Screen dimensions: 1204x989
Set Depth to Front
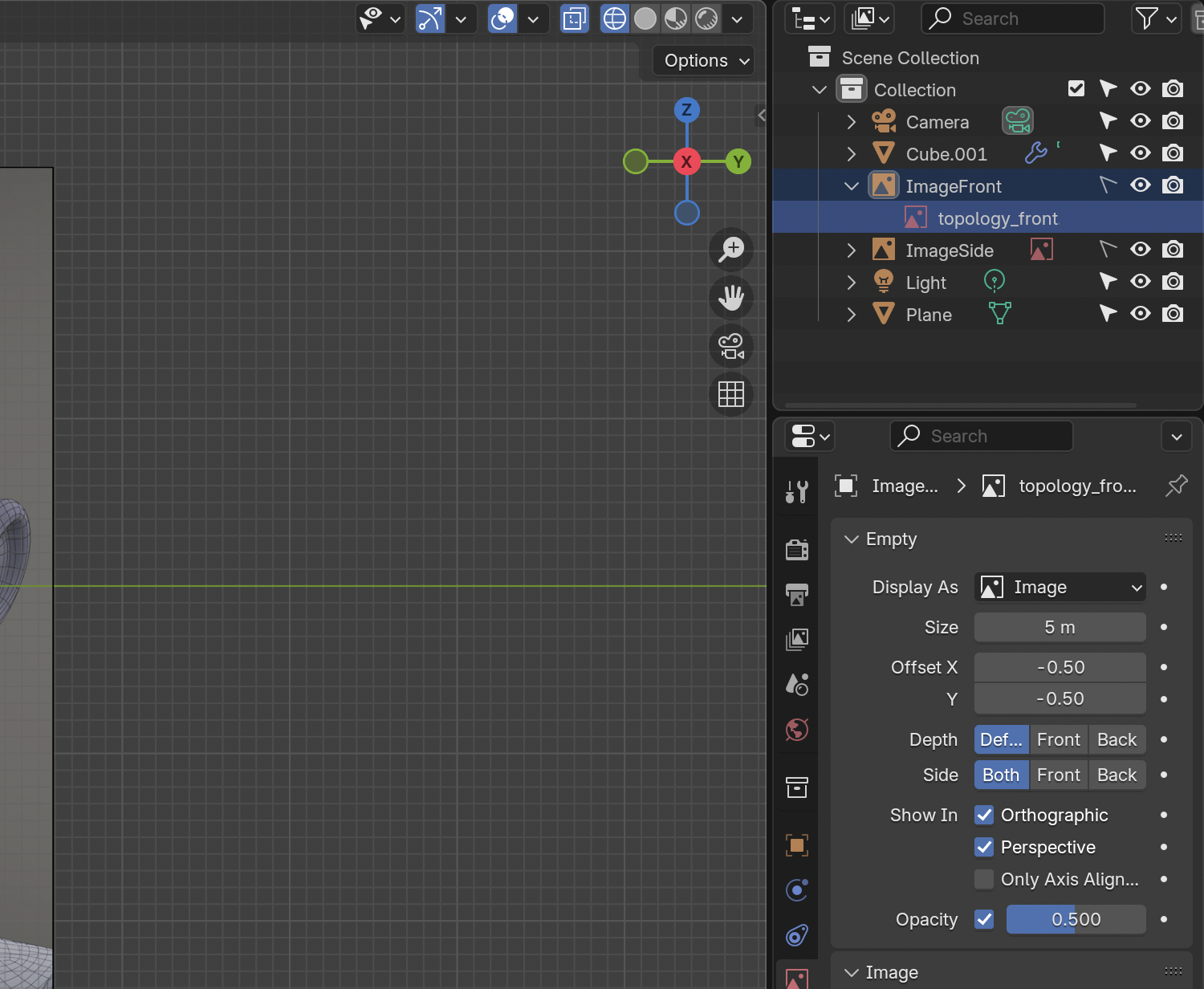coord(1058,739)
